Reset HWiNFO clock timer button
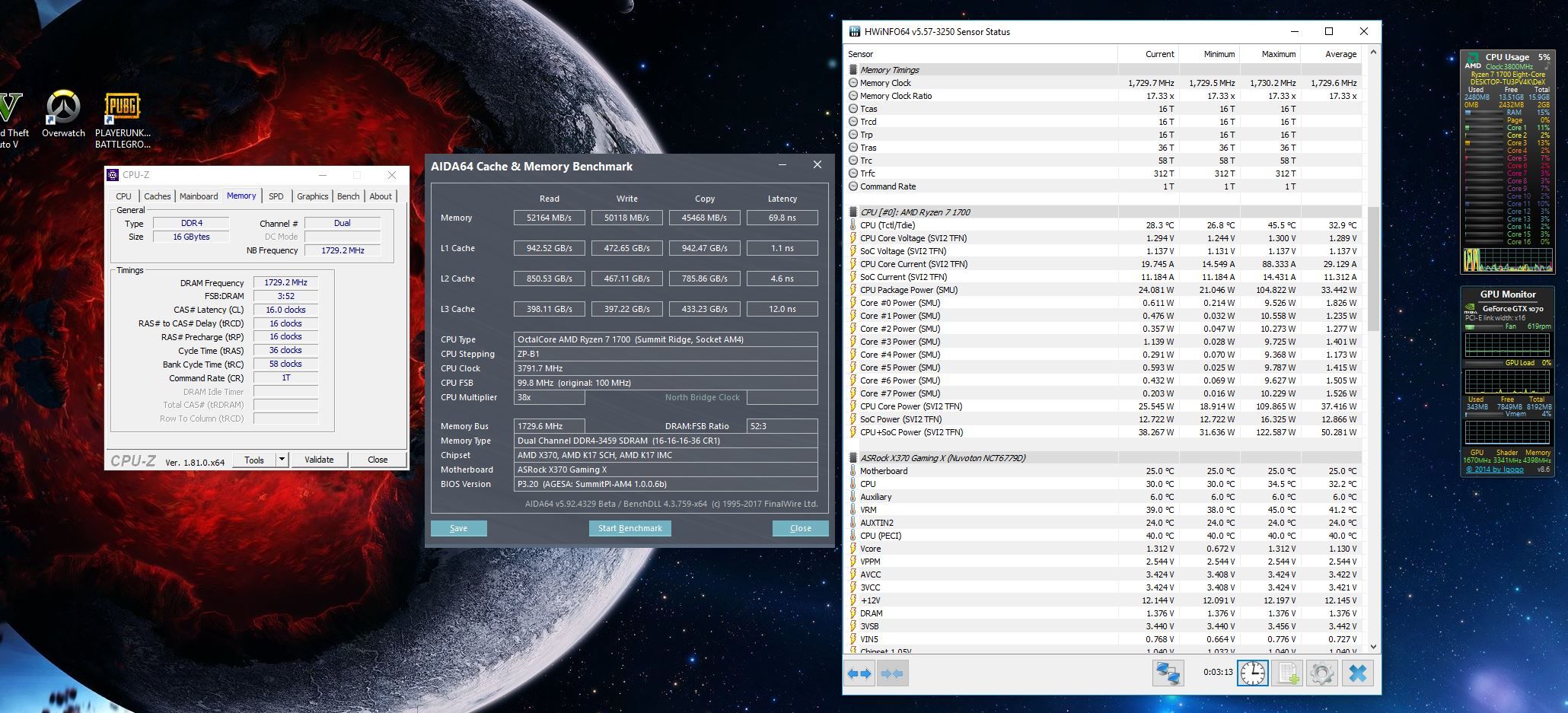Screen dimensions: 1568x713 (x=1253, y=673)
